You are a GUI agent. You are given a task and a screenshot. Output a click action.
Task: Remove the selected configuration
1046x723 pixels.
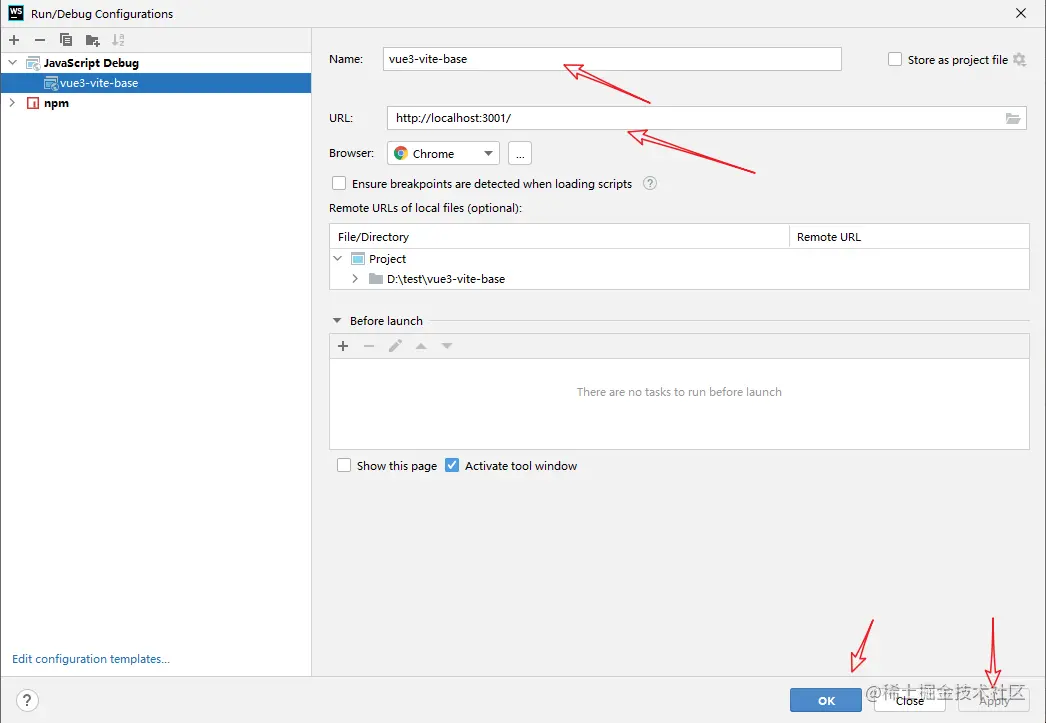click(x=40, y=40)
